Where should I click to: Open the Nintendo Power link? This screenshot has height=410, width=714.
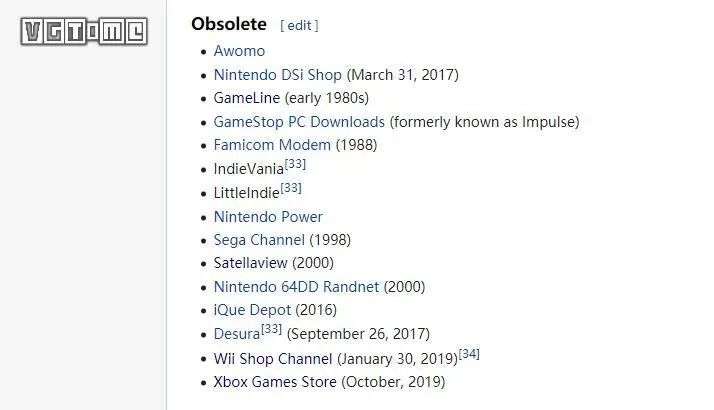pyautogui.click(x=268, y=216)
